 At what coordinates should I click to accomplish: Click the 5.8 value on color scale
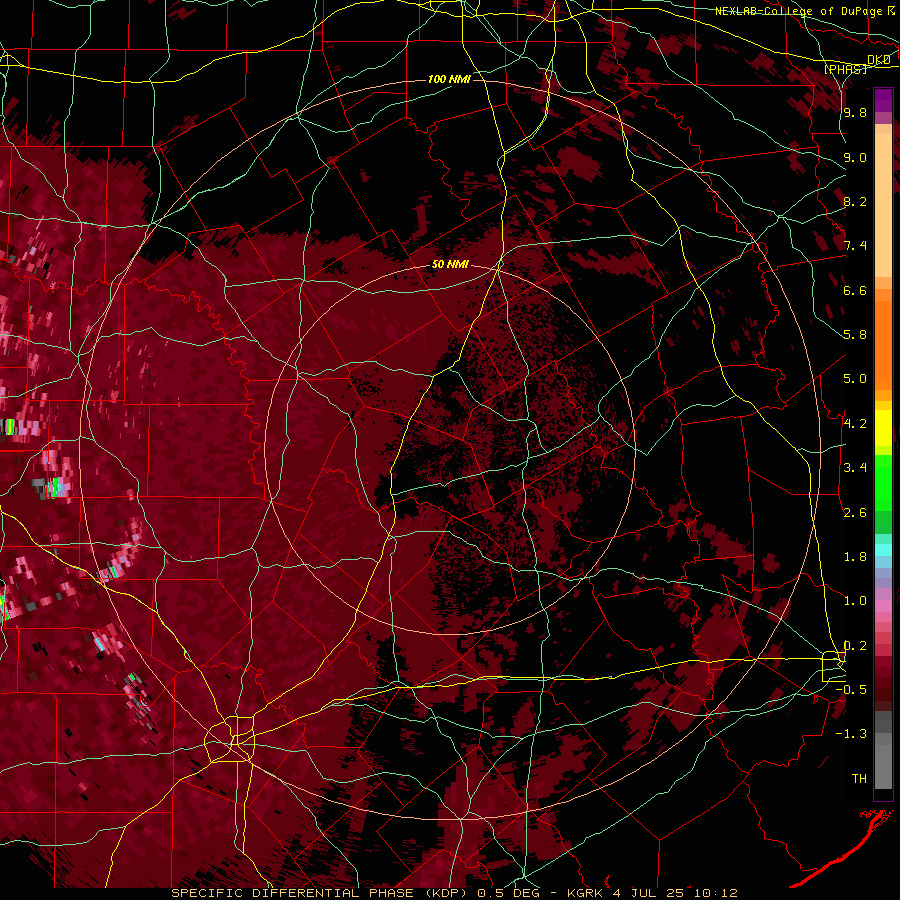tap(855, 335)
